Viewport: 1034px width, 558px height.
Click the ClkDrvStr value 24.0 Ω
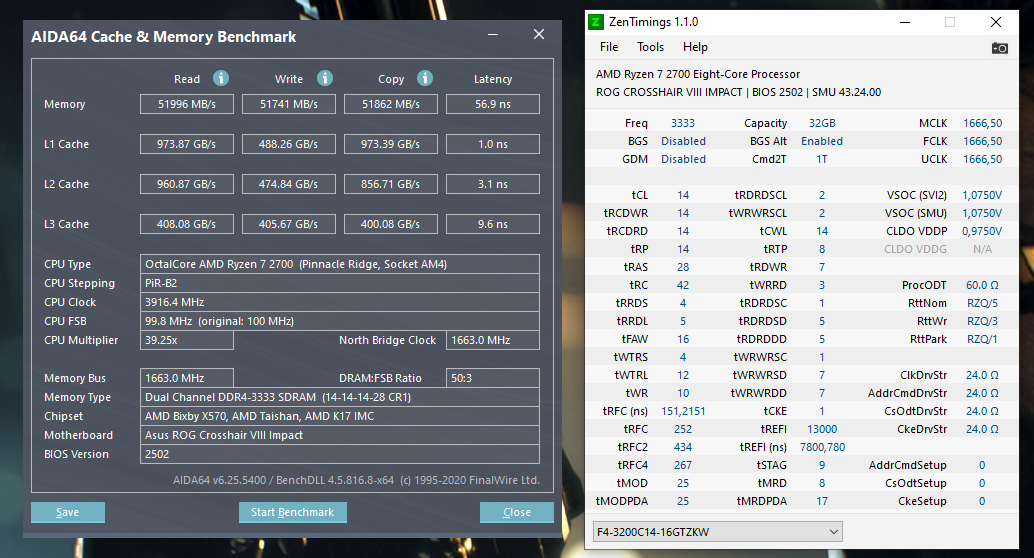tap(982, 375)
